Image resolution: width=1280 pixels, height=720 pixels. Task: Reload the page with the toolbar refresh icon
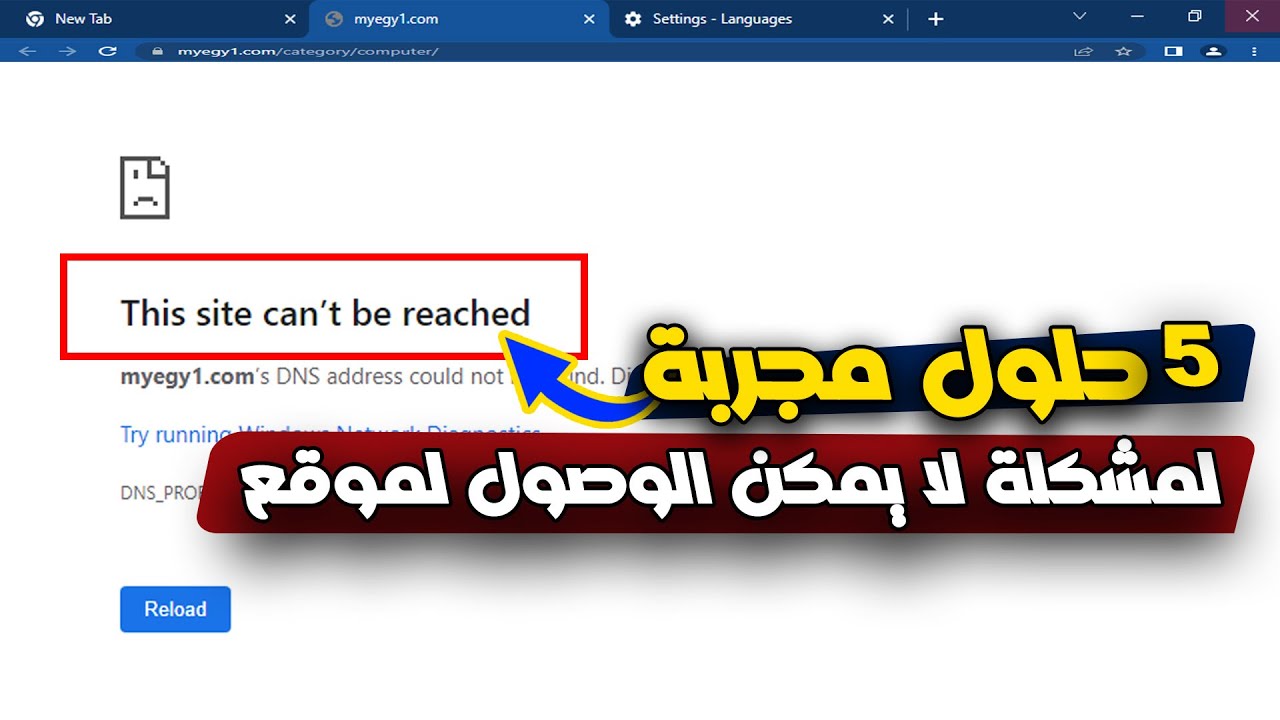[x=108, y=50]
